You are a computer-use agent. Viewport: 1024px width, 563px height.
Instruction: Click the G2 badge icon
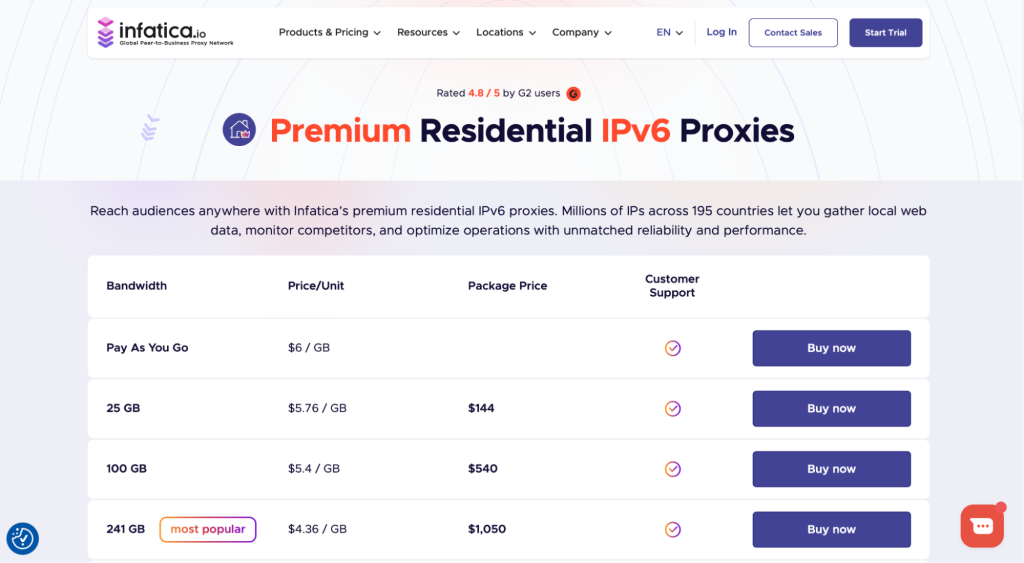click(x=573, y=94)
